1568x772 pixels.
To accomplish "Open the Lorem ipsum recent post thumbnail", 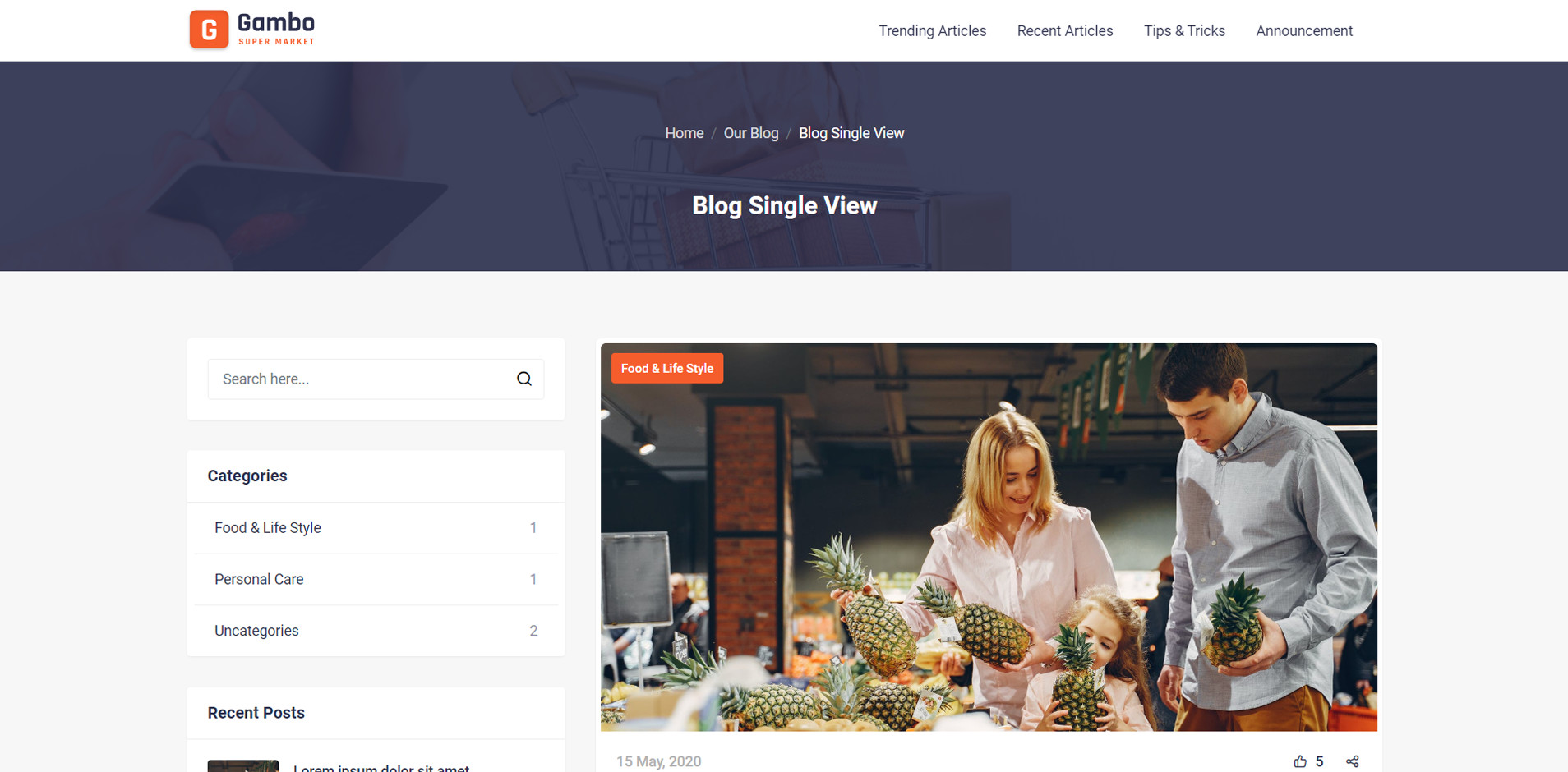I will point(243,766).
